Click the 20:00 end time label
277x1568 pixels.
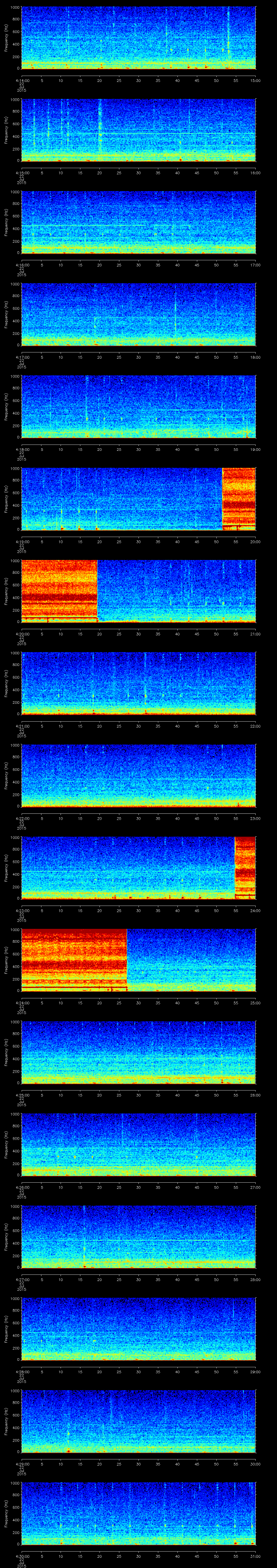pos(256,542)
